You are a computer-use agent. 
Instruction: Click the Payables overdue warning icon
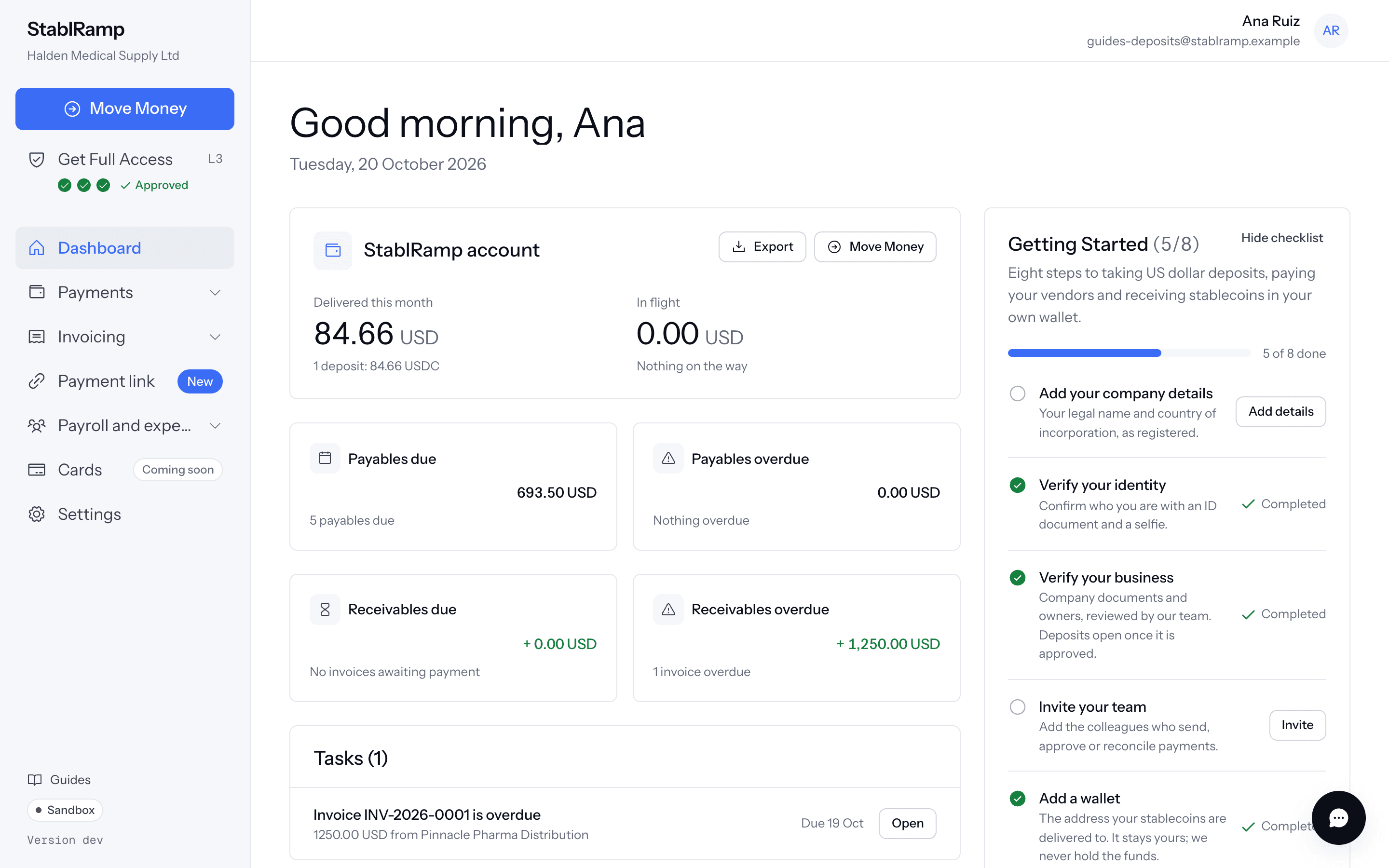tap(668, 458)
